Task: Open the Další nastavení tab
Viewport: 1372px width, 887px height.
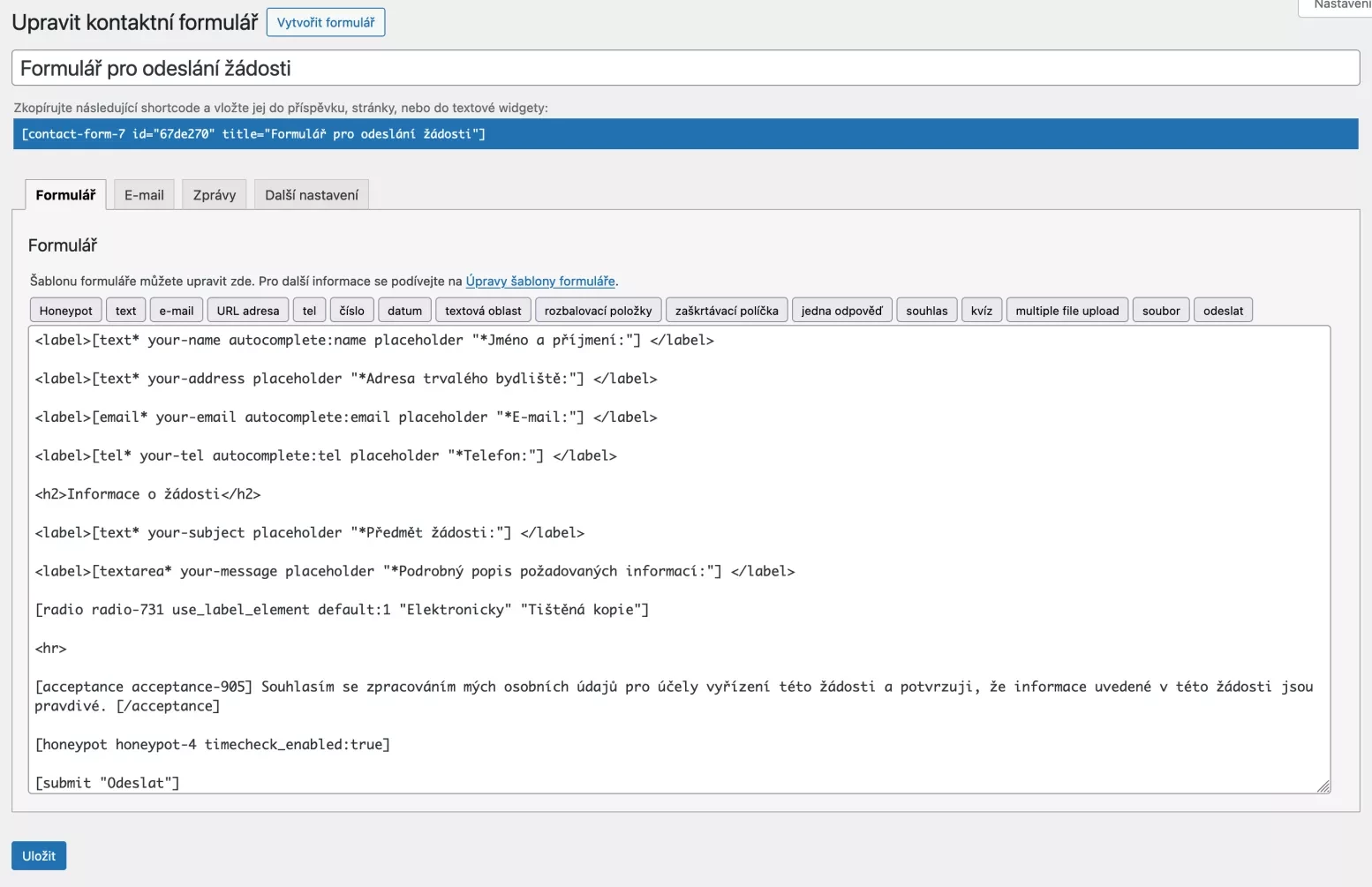Action: tap(312, 195)
